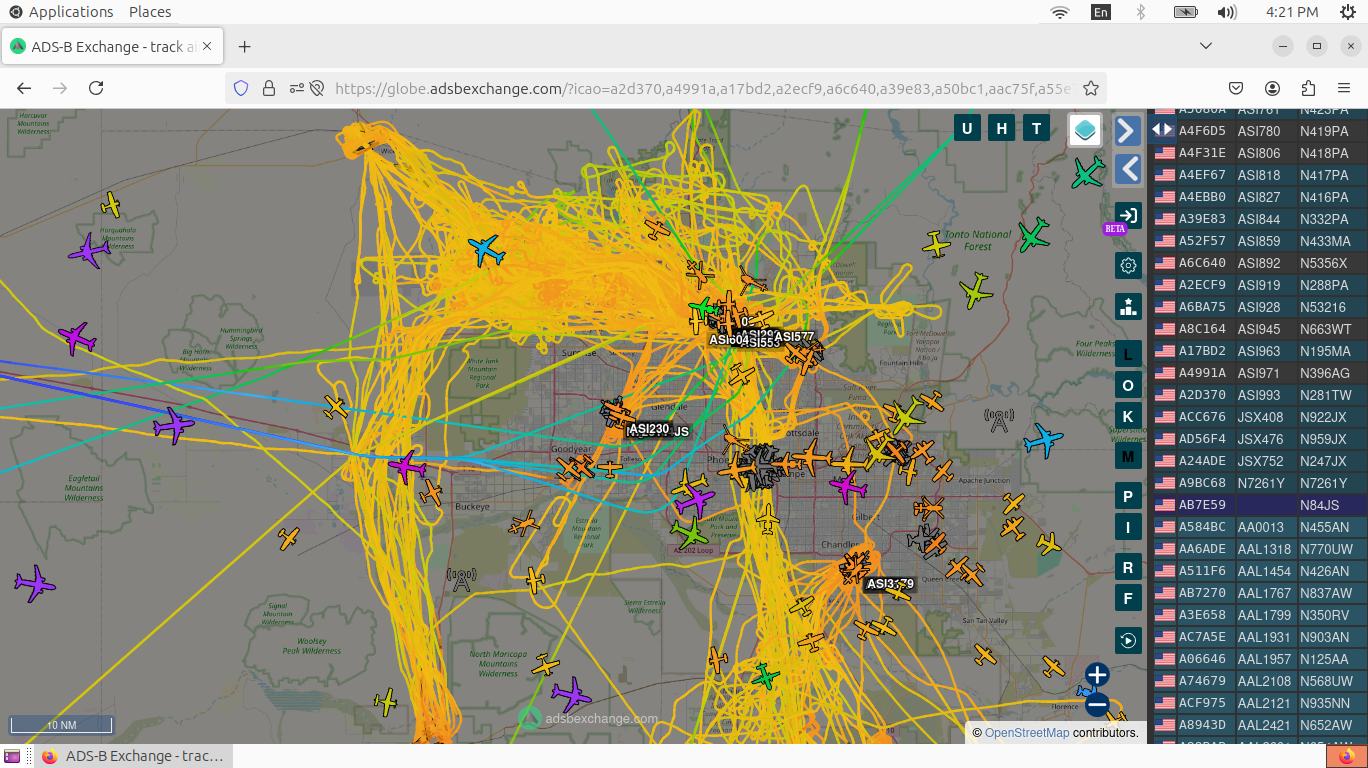1368x768 pixels.
Task: Open the Applications menu
Action: [x=62, y=12]
